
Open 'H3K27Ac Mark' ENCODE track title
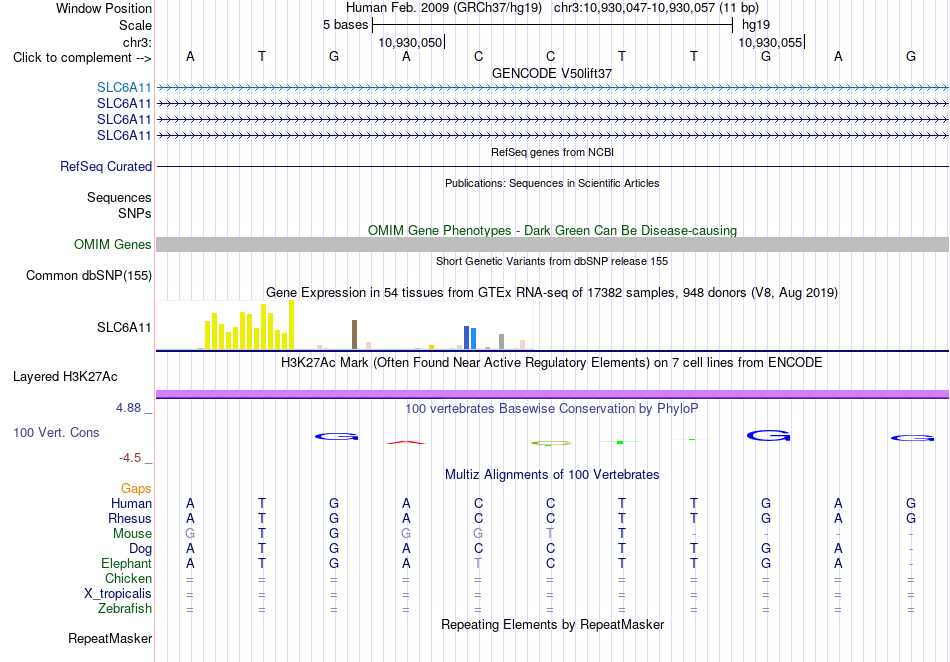tap(552, 363)
